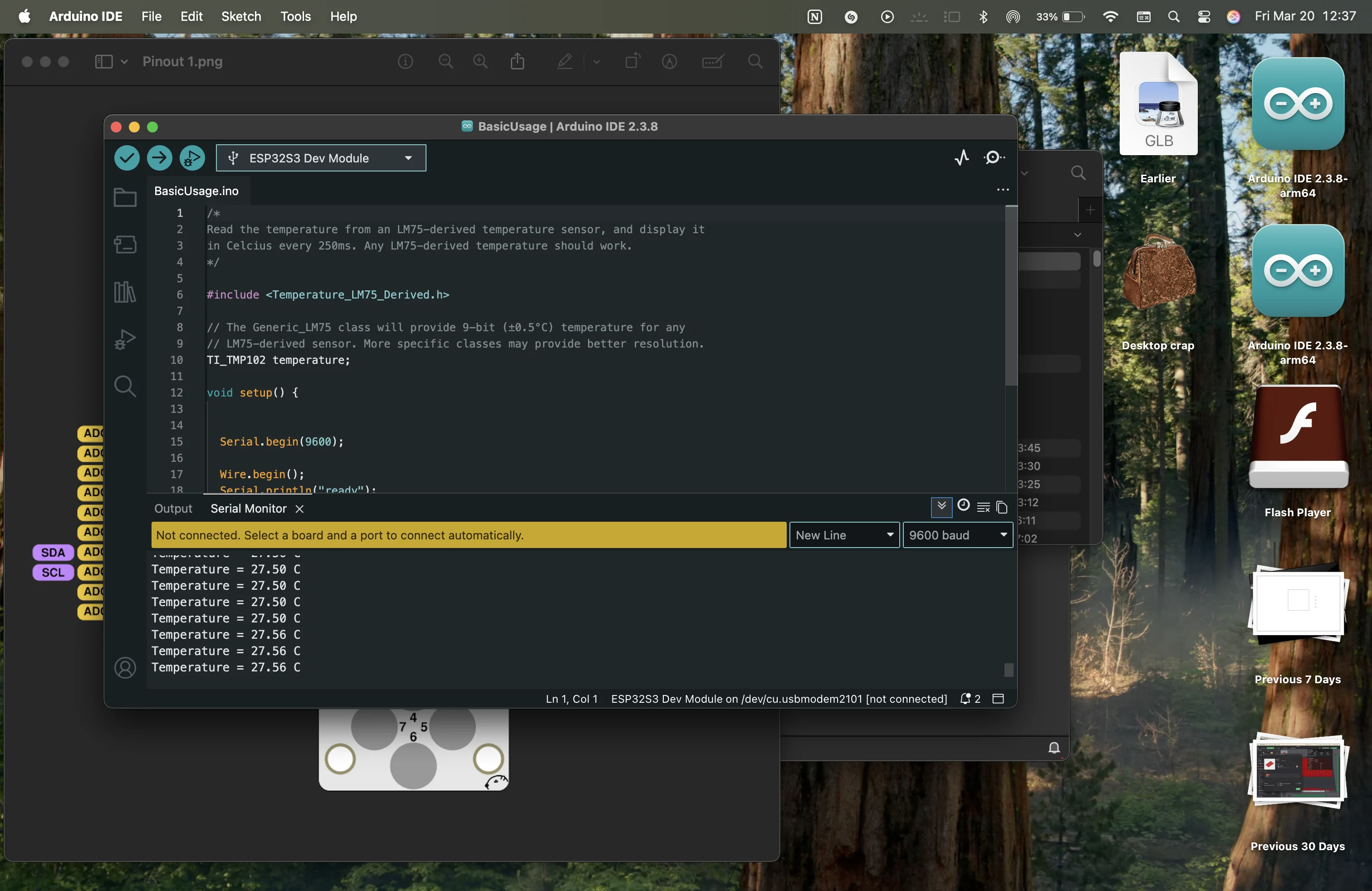
Task: Expand the sidebar view options chevron in Preview
Action: [x=124, y=62]
